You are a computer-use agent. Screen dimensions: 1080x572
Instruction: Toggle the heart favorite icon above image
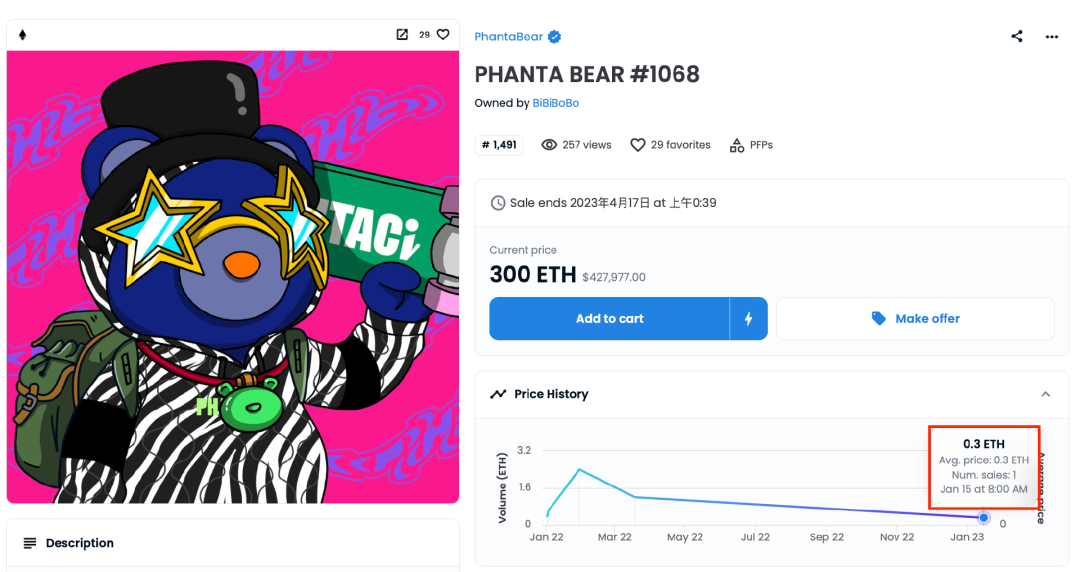[443, 34]
